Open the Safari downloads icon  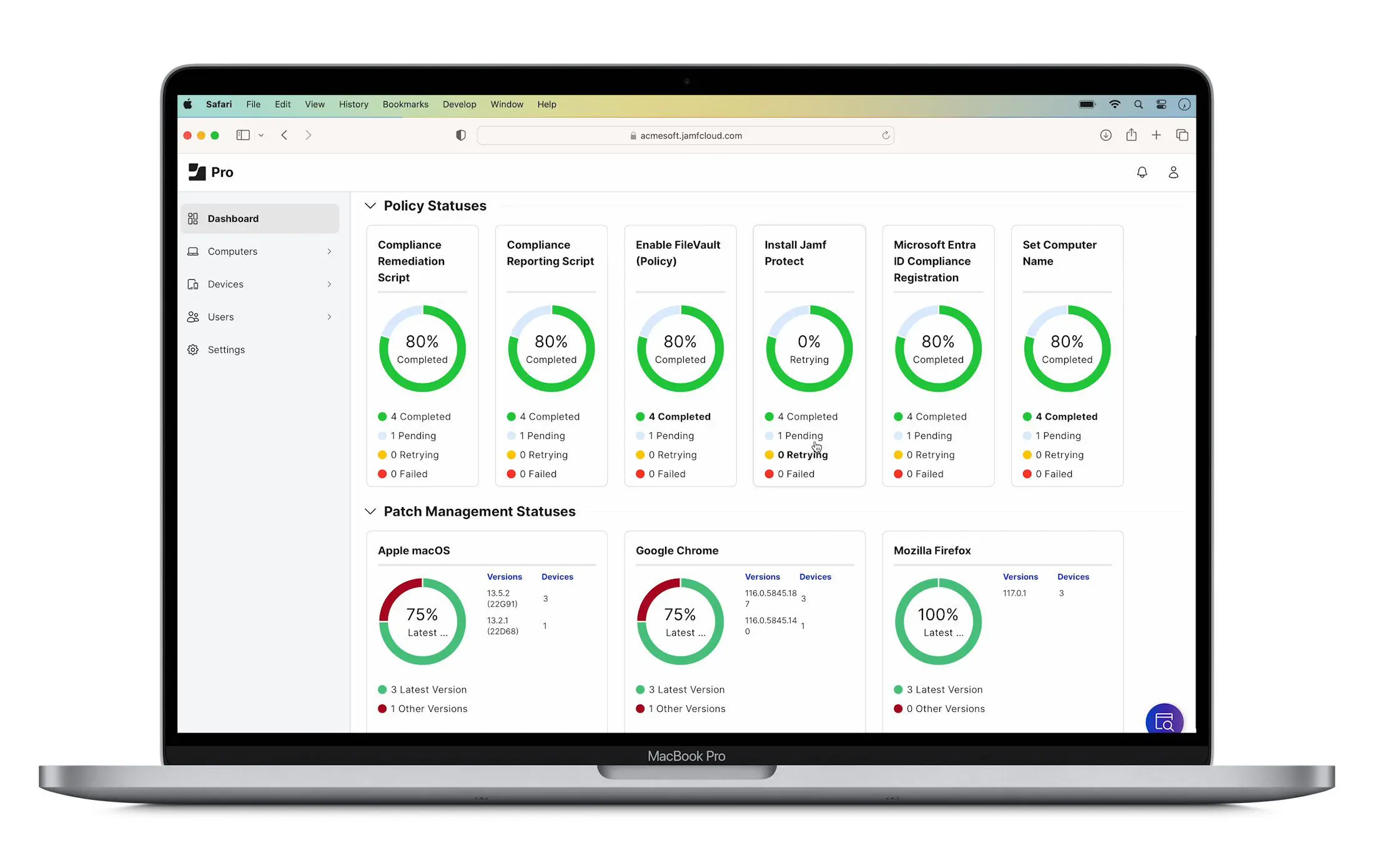1105,135
